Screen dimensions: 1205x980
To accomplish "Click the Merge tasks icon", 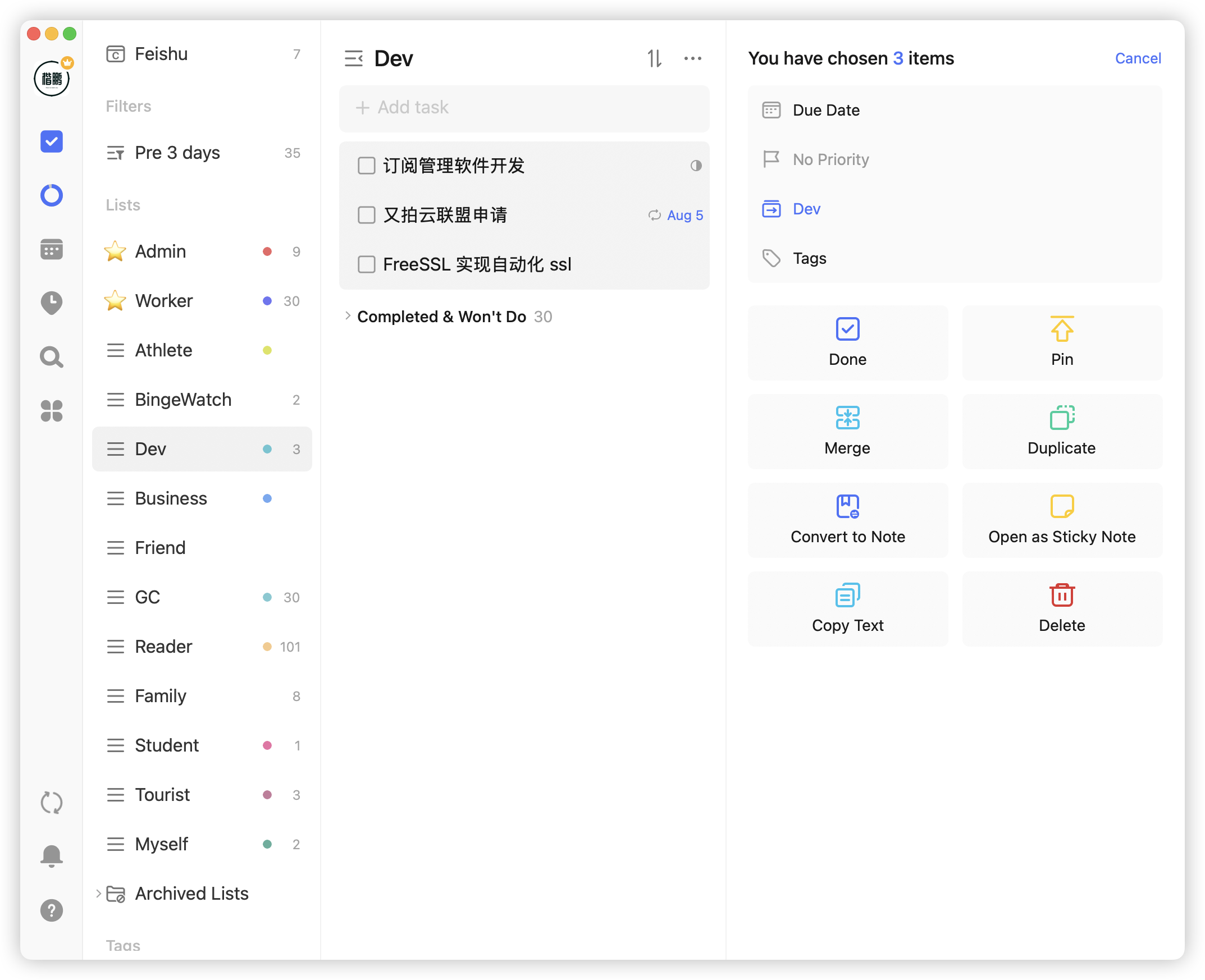I will tap(847, 418).
